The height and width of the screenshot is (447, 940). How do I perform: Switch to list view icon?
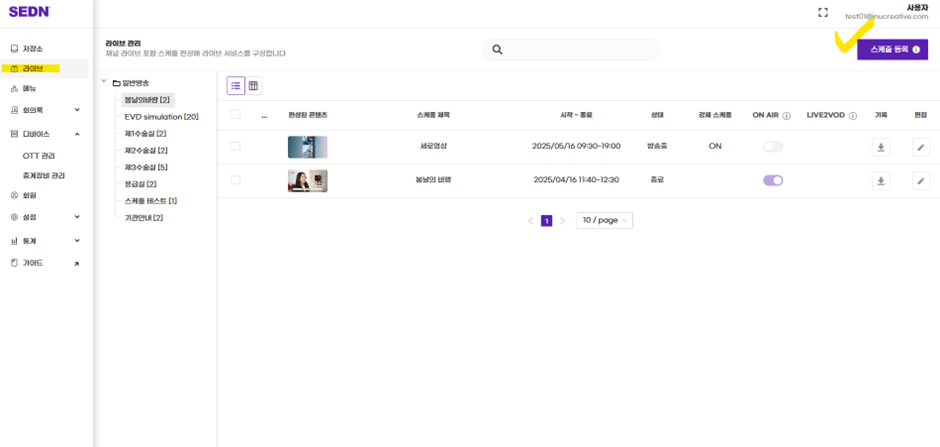coord(236,86)
